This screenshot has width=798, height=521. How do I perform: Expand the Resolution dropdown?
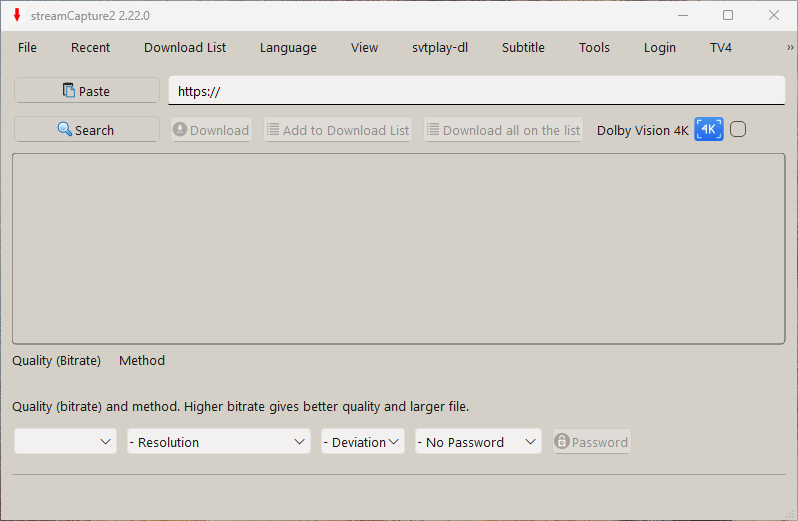click(219, 442)
